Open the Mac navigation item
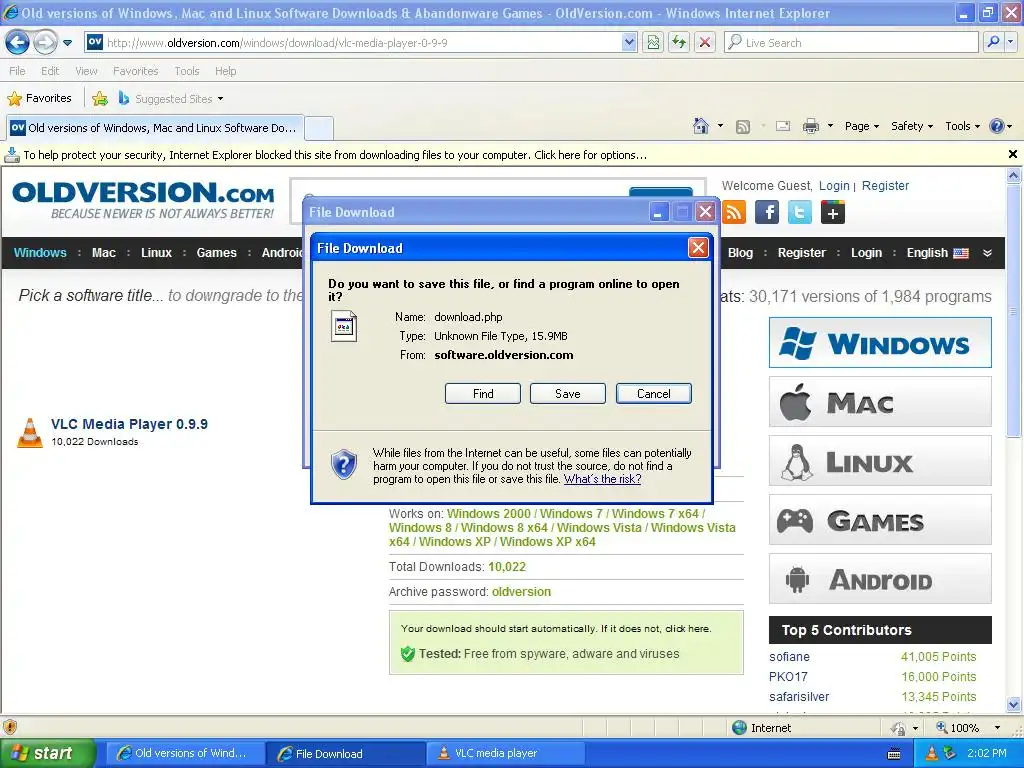1024x768 pixels. tap(103, 253)
